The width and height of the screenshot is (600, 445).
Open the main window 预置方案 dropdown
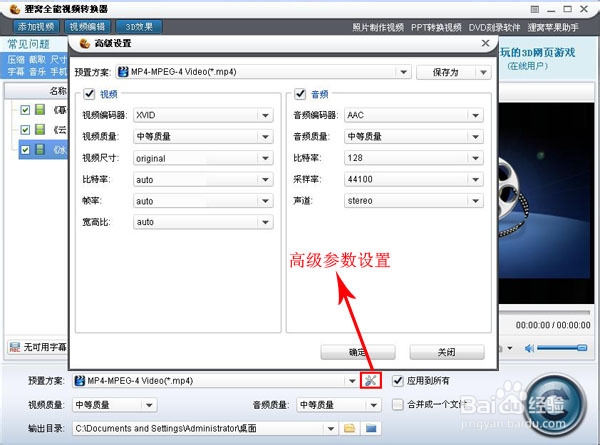pos(352,381)
